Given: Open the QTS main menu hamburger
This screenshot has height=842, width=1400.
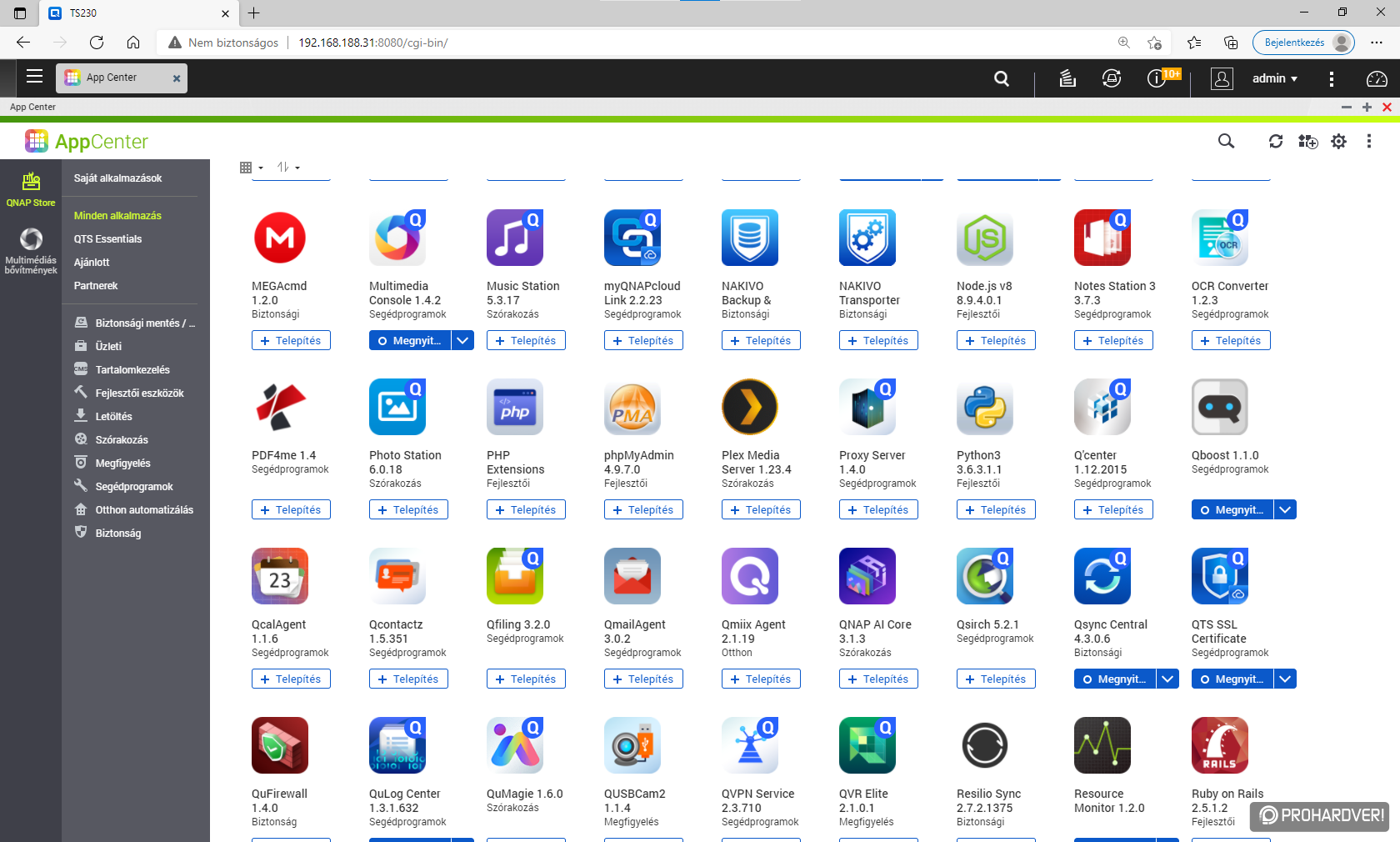Looking at the screenshot, I should (34, 77).
